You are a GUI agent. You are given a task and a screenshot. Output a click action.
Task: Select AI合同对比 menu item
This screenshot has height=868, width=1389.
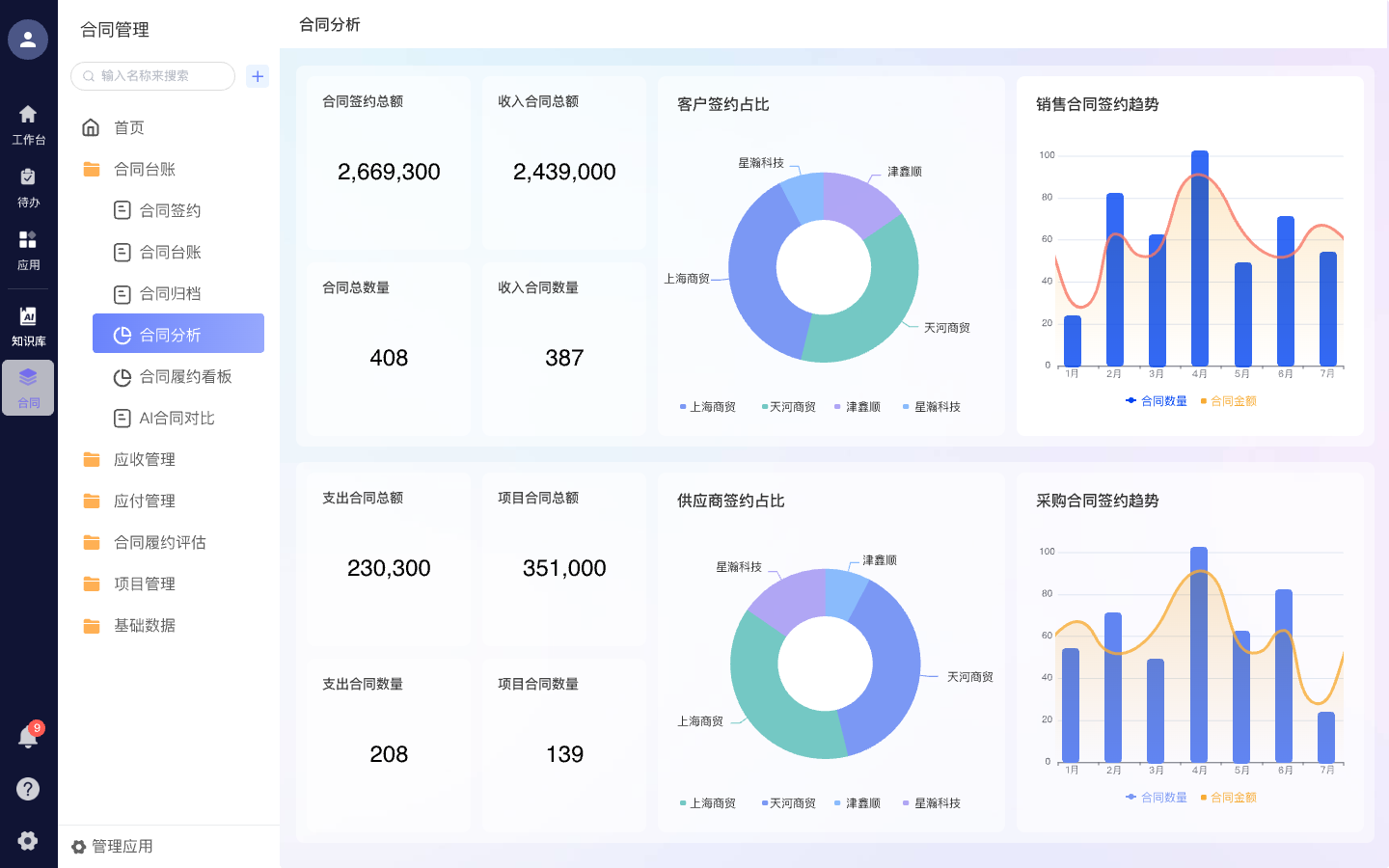tap(177, 419)
